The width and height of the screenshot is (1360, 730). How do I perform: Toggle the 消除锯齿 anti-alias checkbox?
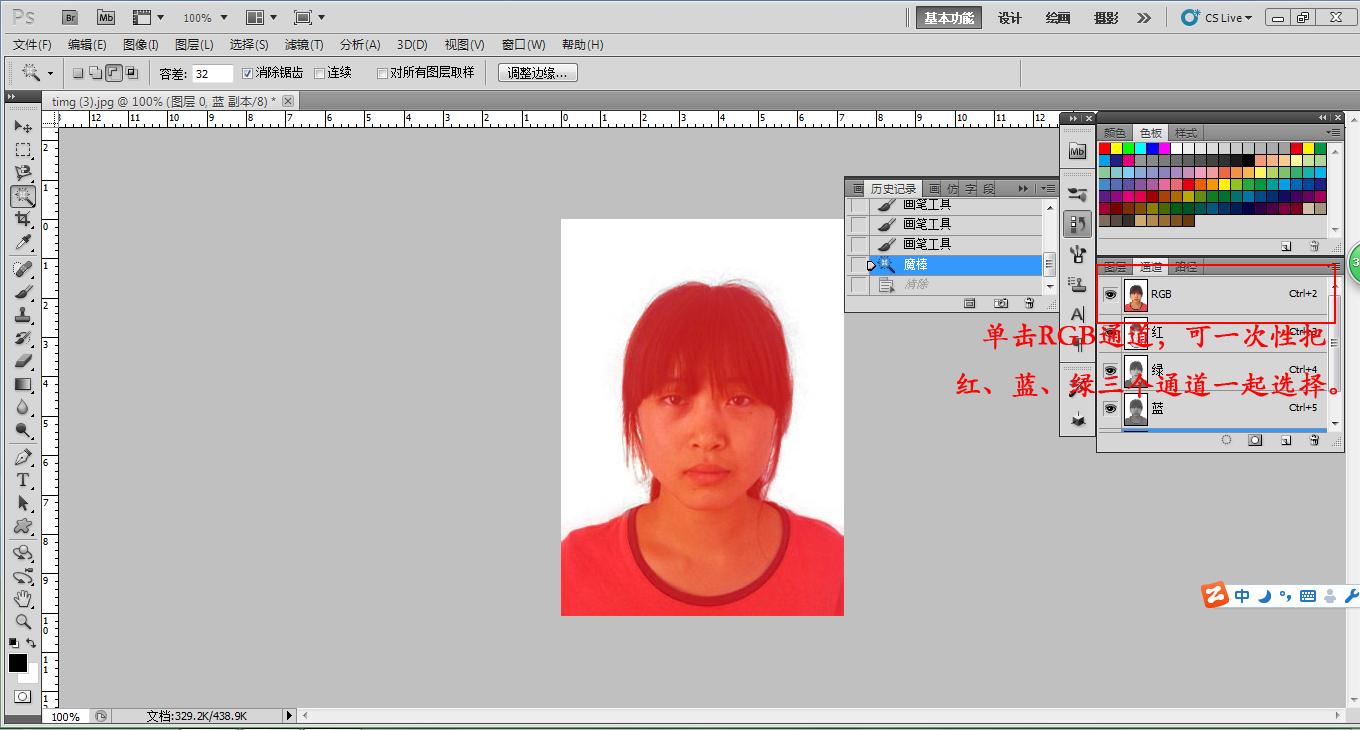pos(248,73)
